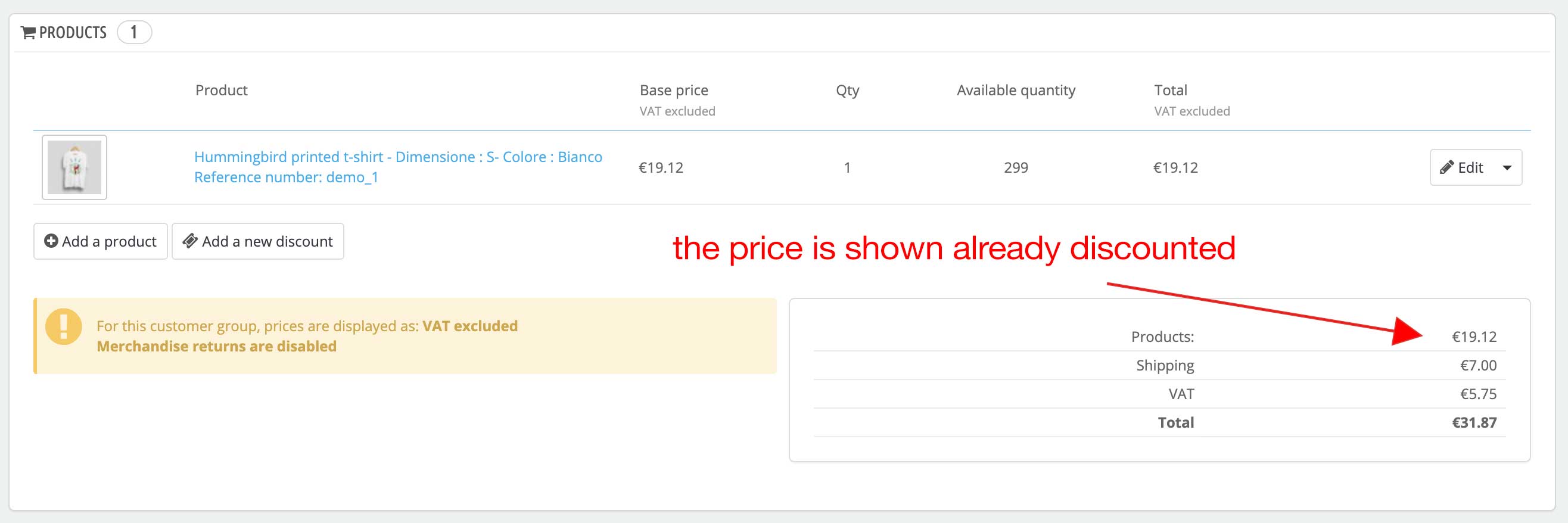
Task: Click the plus icon on Add a product
Action: tap(52, 241)
